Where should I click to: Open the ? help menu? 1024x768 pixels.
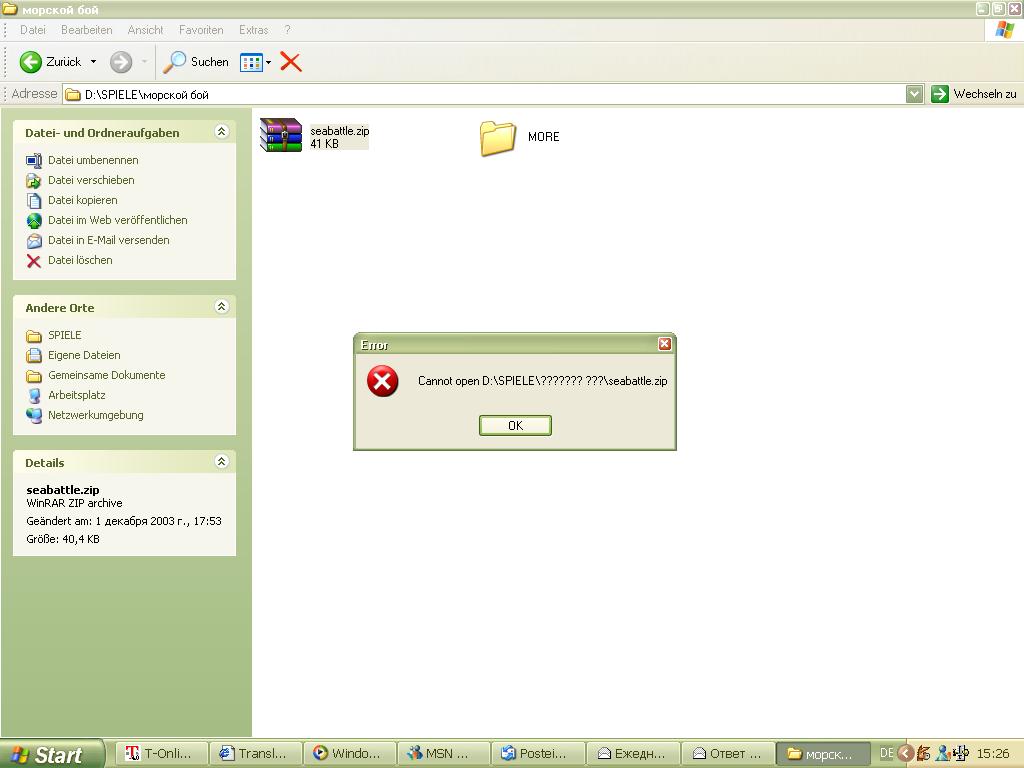(287, 30)
